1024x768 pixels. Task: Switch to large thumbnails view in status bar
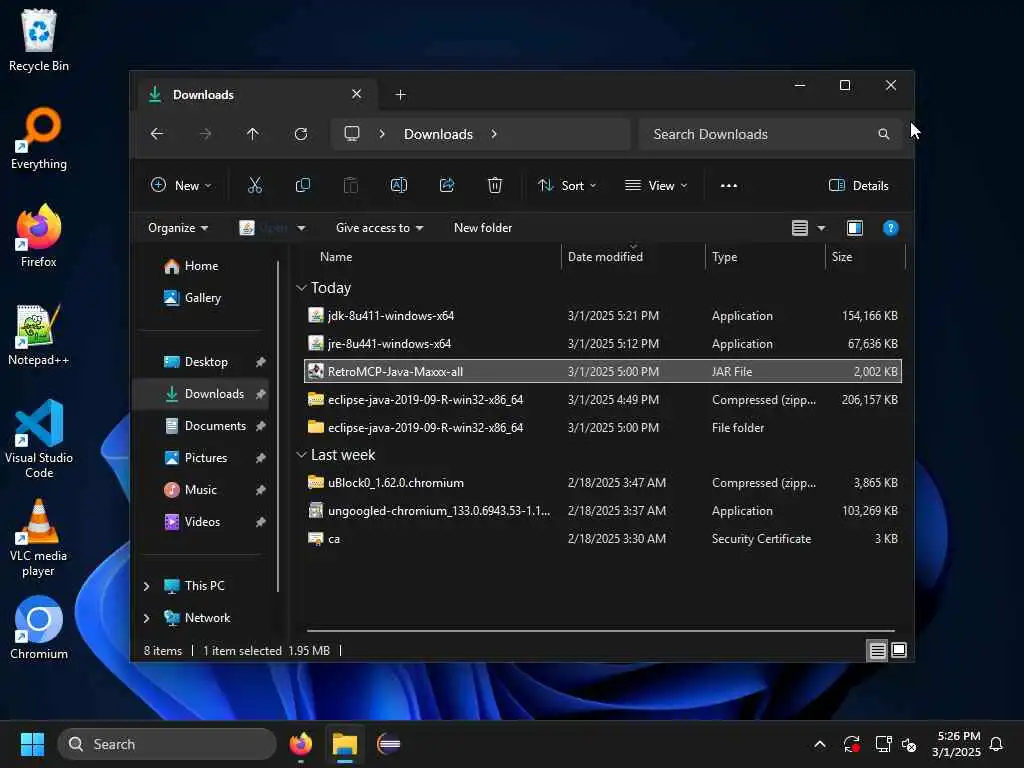click(x=899, y=650)
